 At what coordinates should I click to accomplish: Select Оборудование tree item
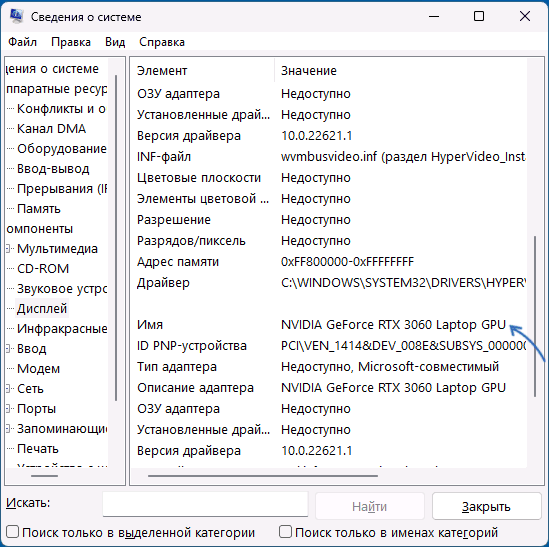point(62,149)
